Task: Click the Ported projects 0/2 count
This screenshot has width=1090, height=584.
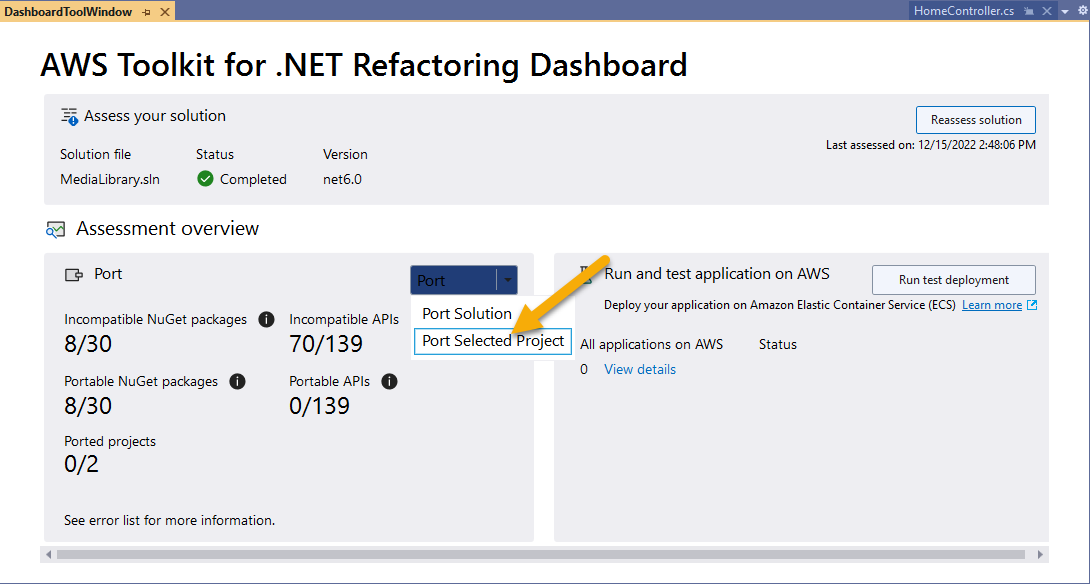Action: 81,464
